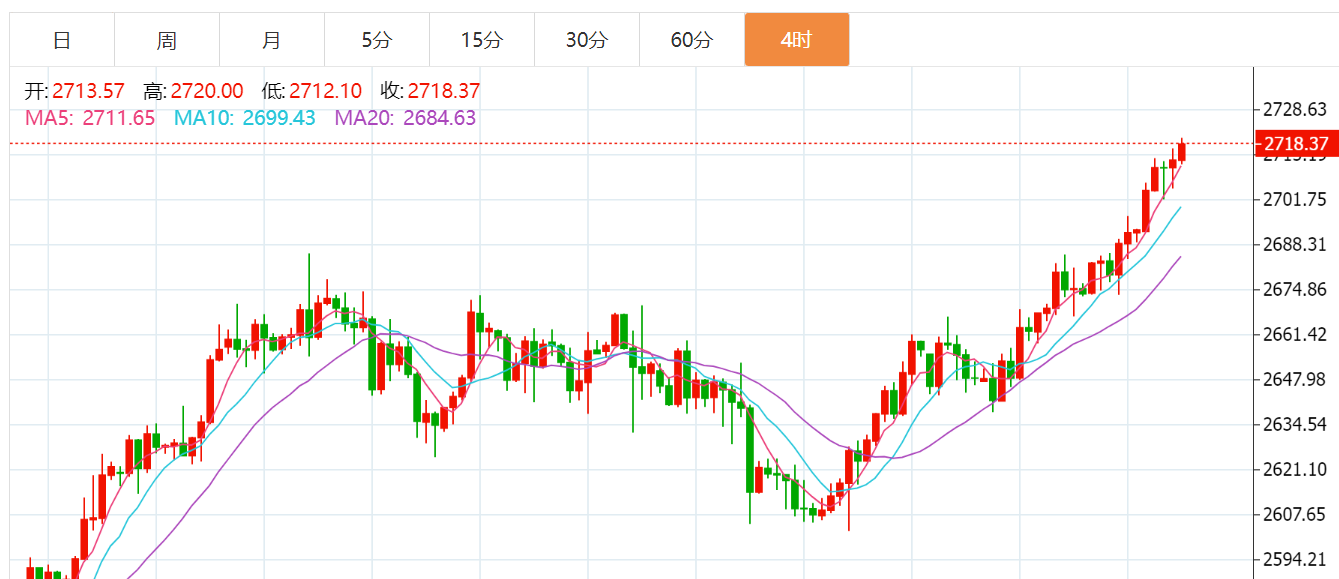Image resolution: width=1339 pixels, height=579 pixels.
Task: Click the 2661.42 price axis label
Action: (1295, 334)
